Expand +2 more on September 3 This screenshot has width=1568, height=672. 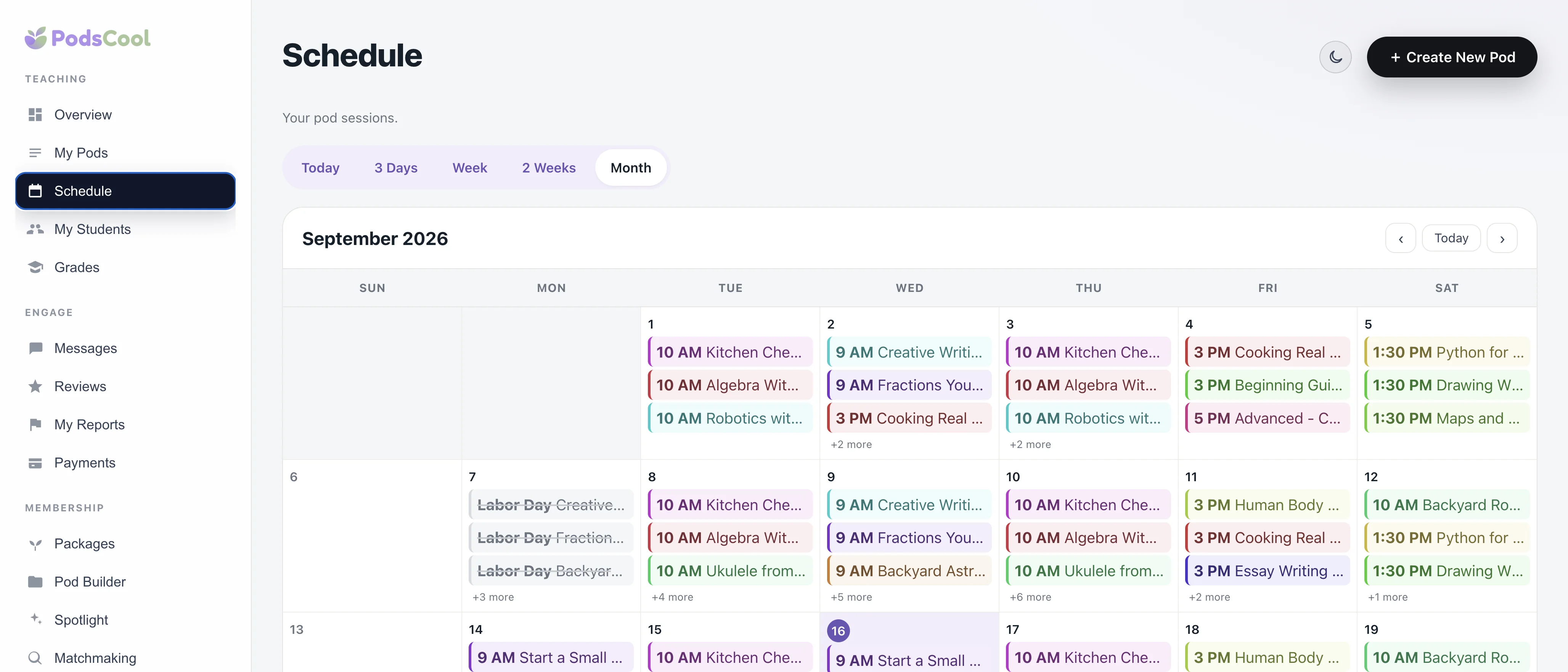point(1030,445)
